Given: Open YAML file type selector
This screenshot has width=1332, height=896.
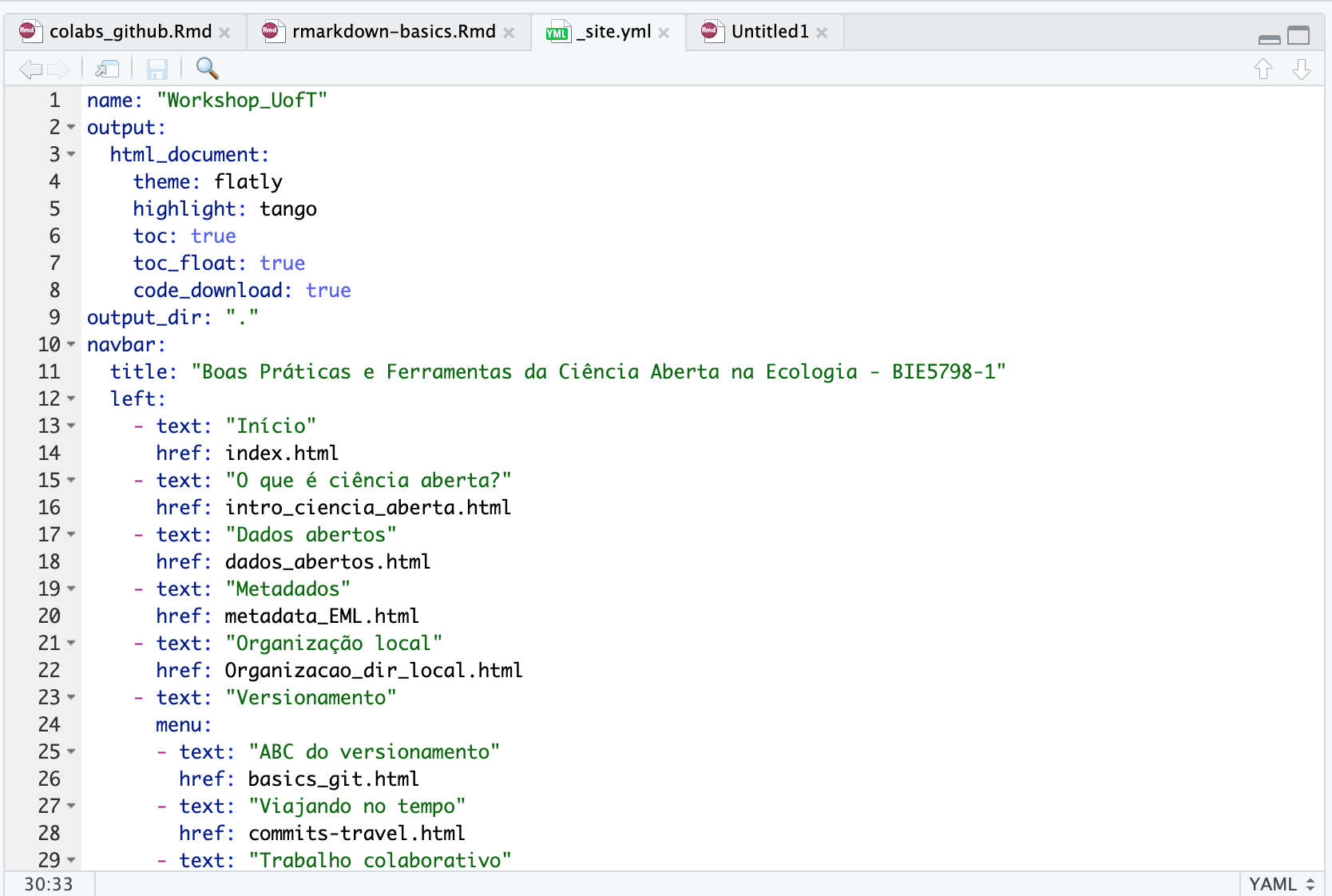Looking at the screenshot, I should click(1282, 884).
